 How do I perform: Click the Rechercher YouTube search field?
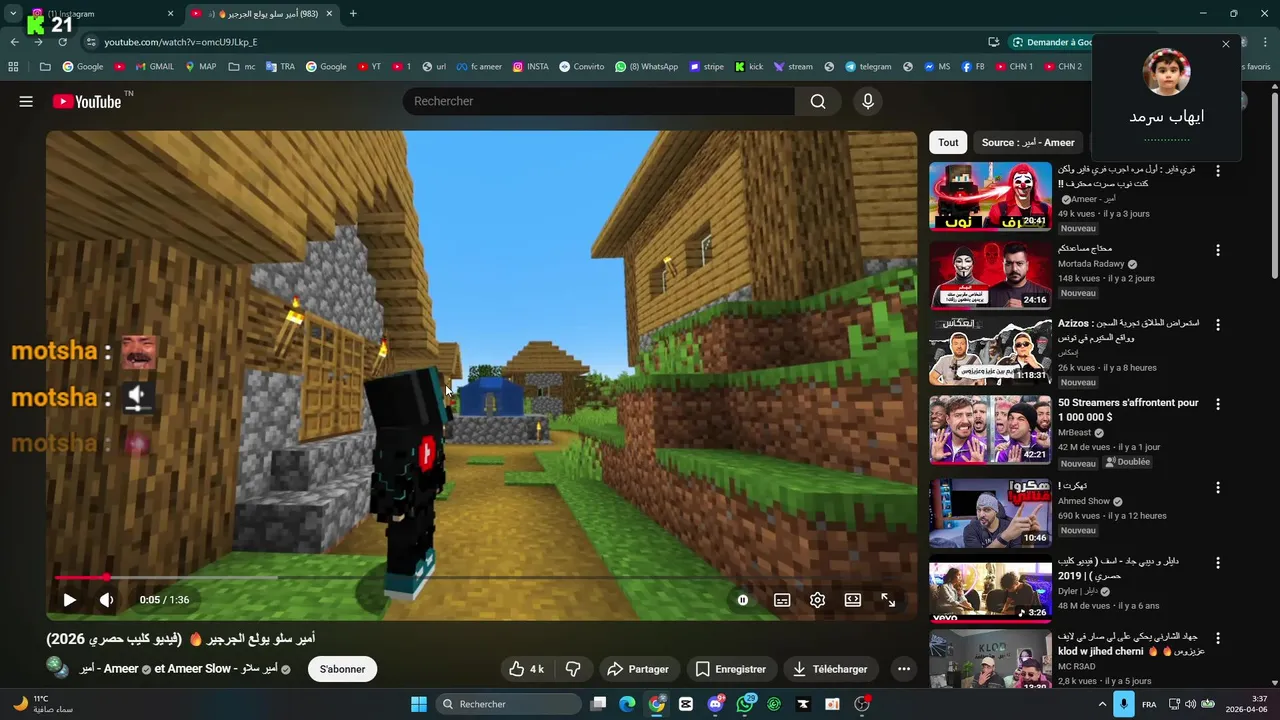coord(599,101)
